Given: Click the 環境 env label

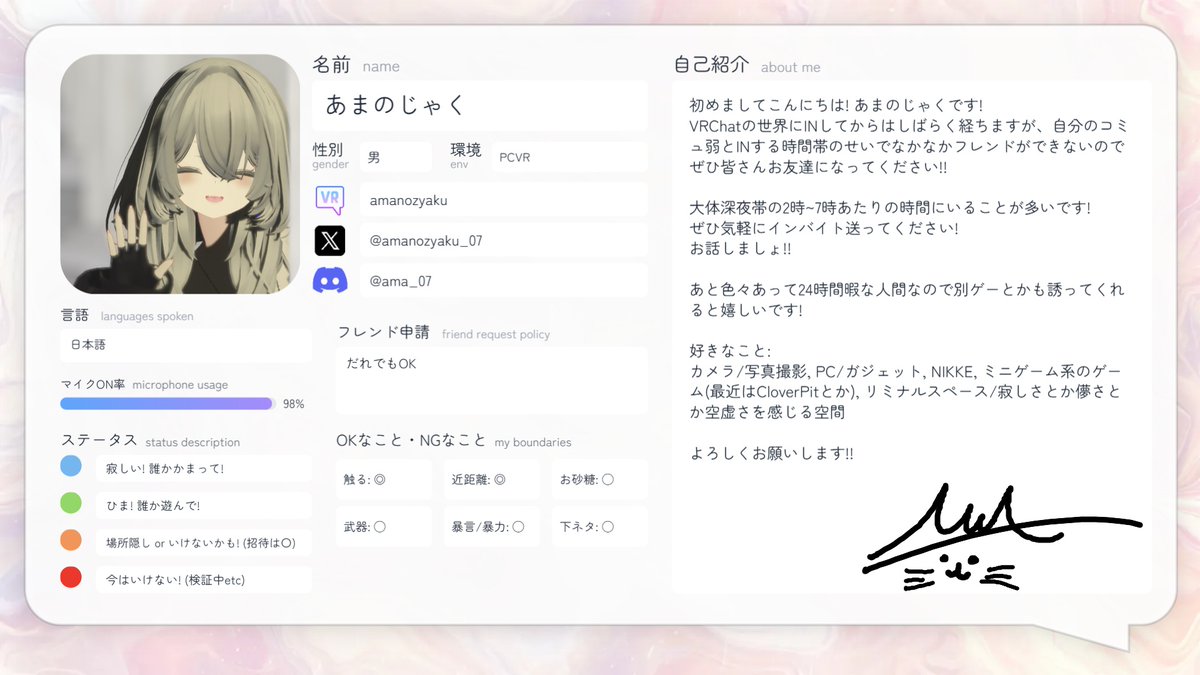Looking at the screenshot, I should tap(465, 155).
